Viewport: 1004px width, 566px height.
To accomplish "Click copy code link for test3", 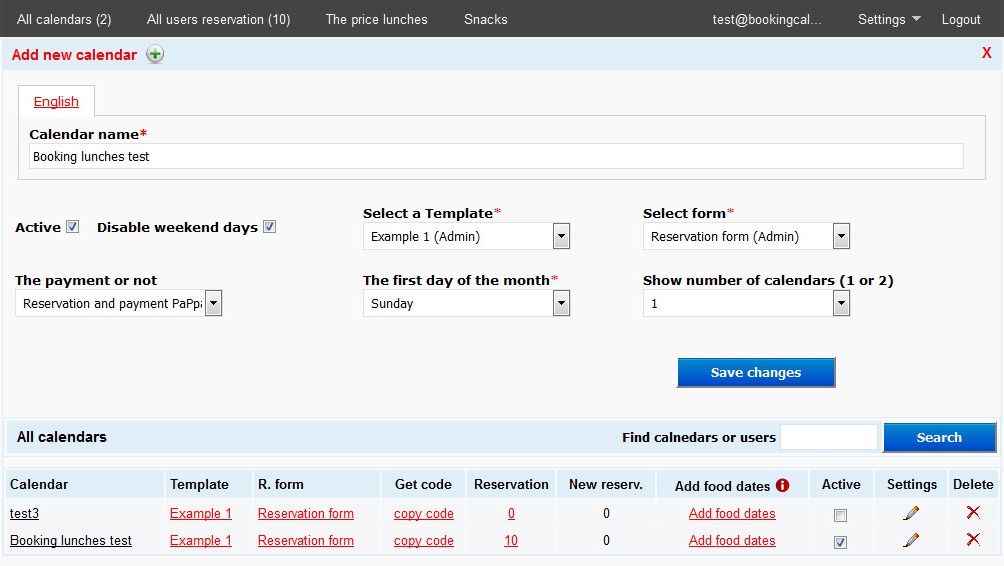I will (423, 514).
